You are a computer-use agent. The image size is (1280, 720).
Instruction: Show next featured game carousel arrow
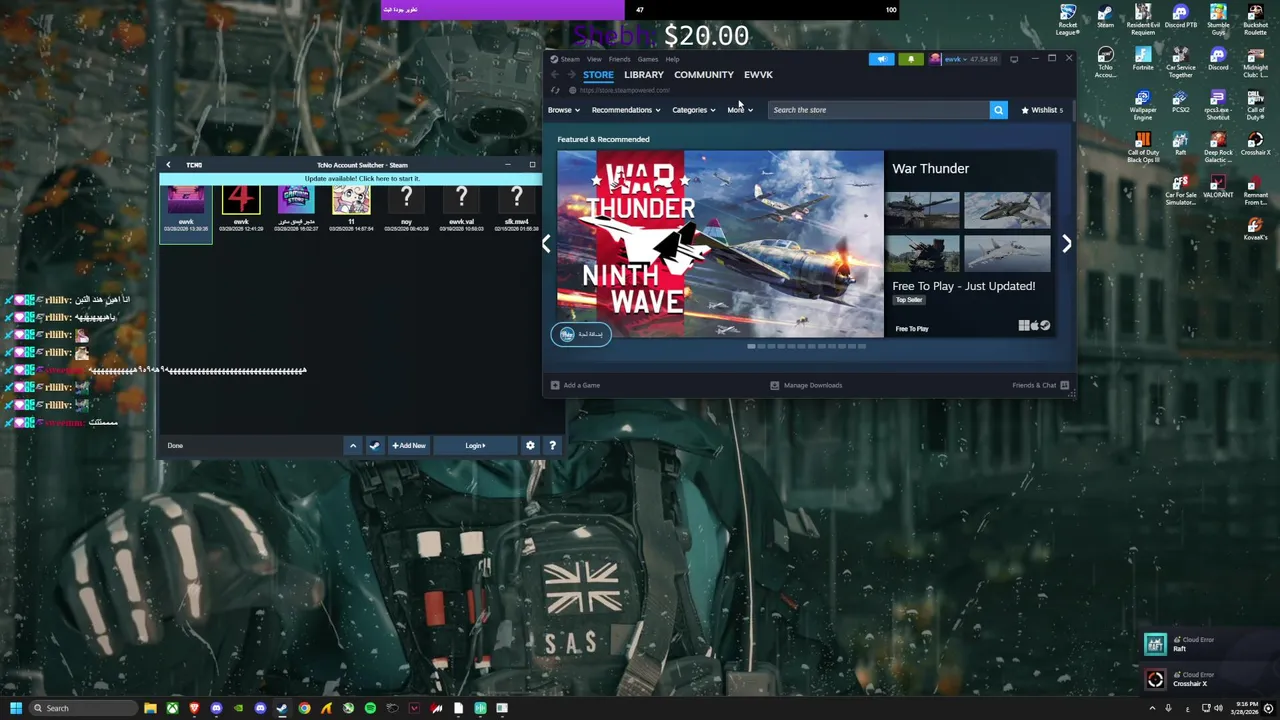click(x=1066, y=244)
